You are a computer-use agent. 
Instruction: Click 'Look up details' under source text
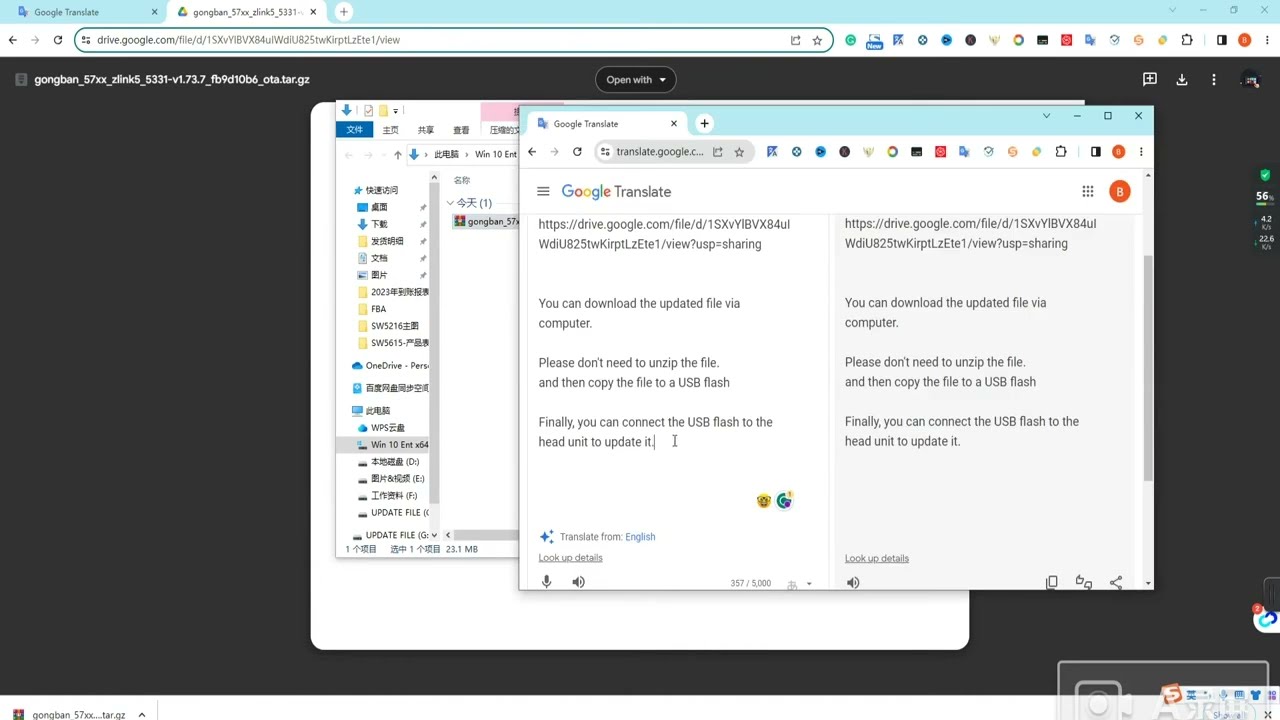click(x=570, y=558)
